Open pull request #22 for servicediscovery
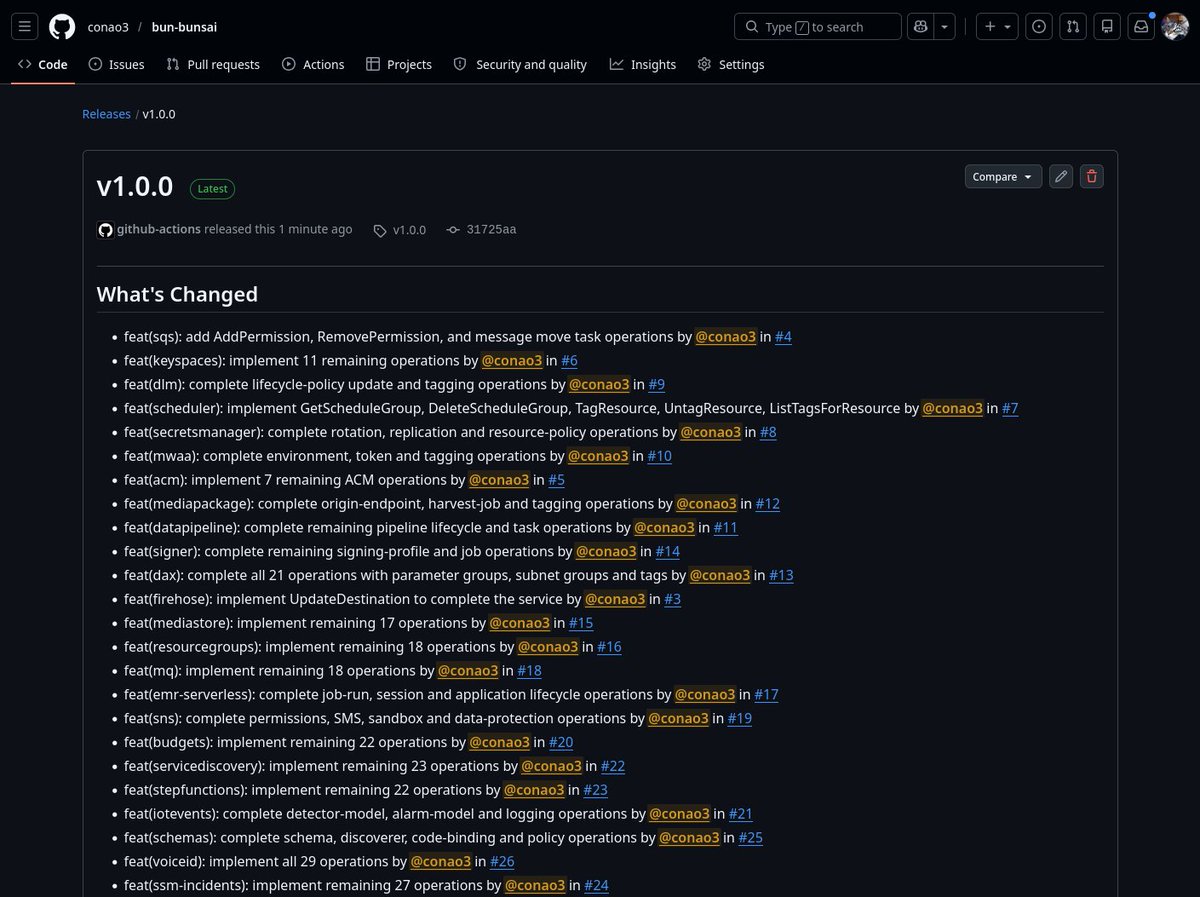The width and height of the screenshot is (1200, 897). [612, 766]
